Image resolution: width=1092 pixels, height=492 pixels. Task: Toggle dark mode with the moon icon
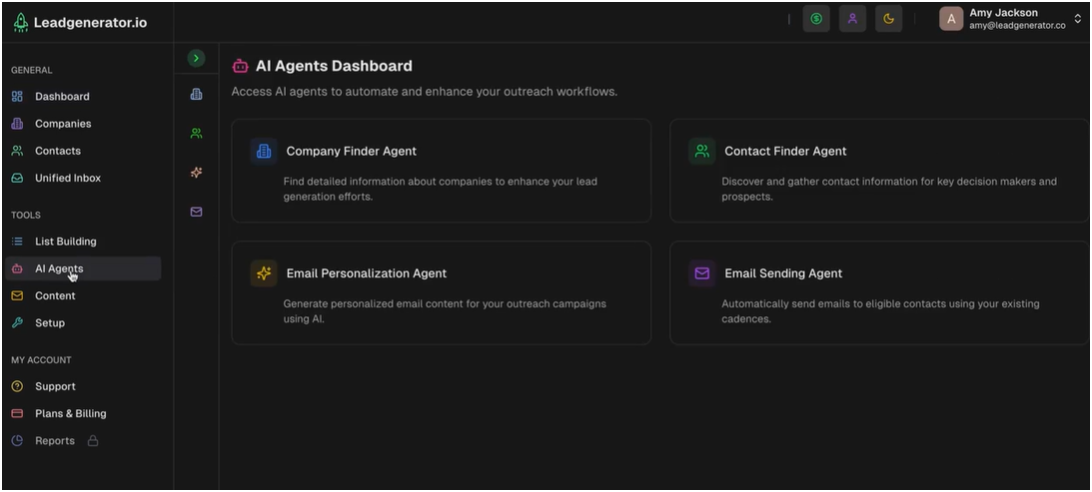[x=889, y=19]
